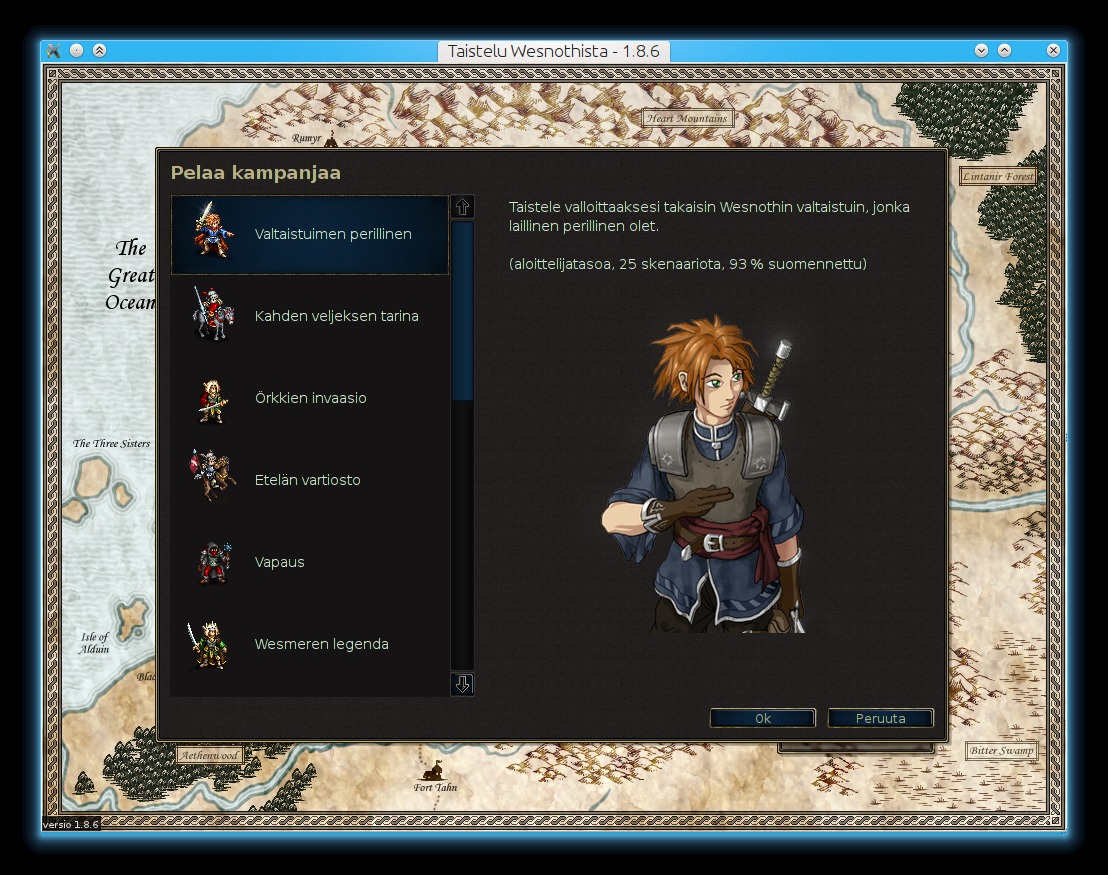
Task: Cancel the dialog with Peruuta
Action: click(x=880, y=718)
